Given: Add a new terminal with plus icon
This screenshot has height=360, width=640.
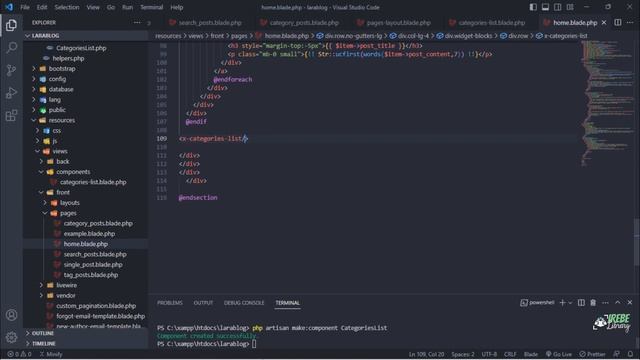Looking at the screenshot, I should coord(562,302).
